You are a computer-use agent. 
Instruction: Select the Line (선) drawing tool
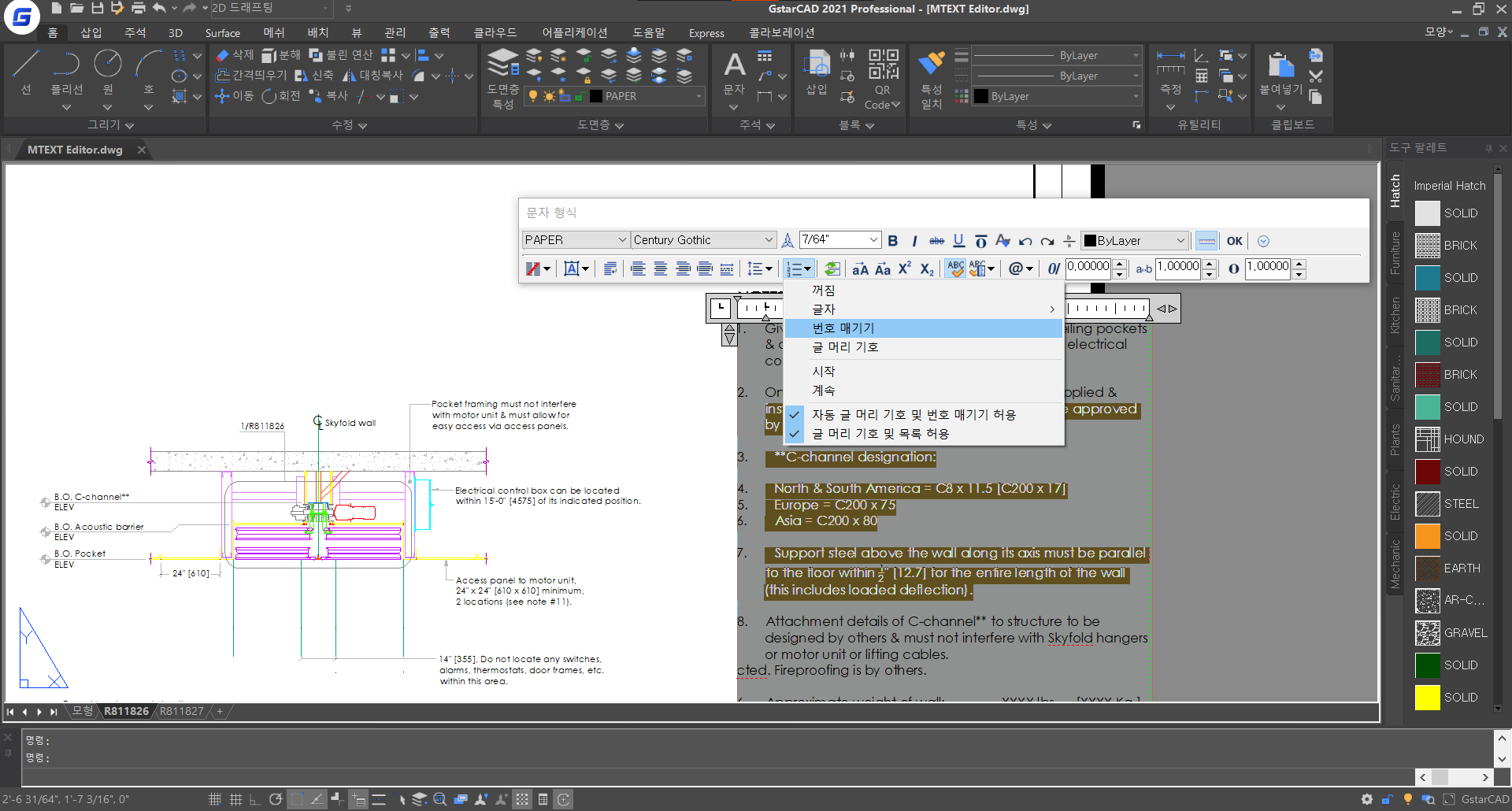26,72
